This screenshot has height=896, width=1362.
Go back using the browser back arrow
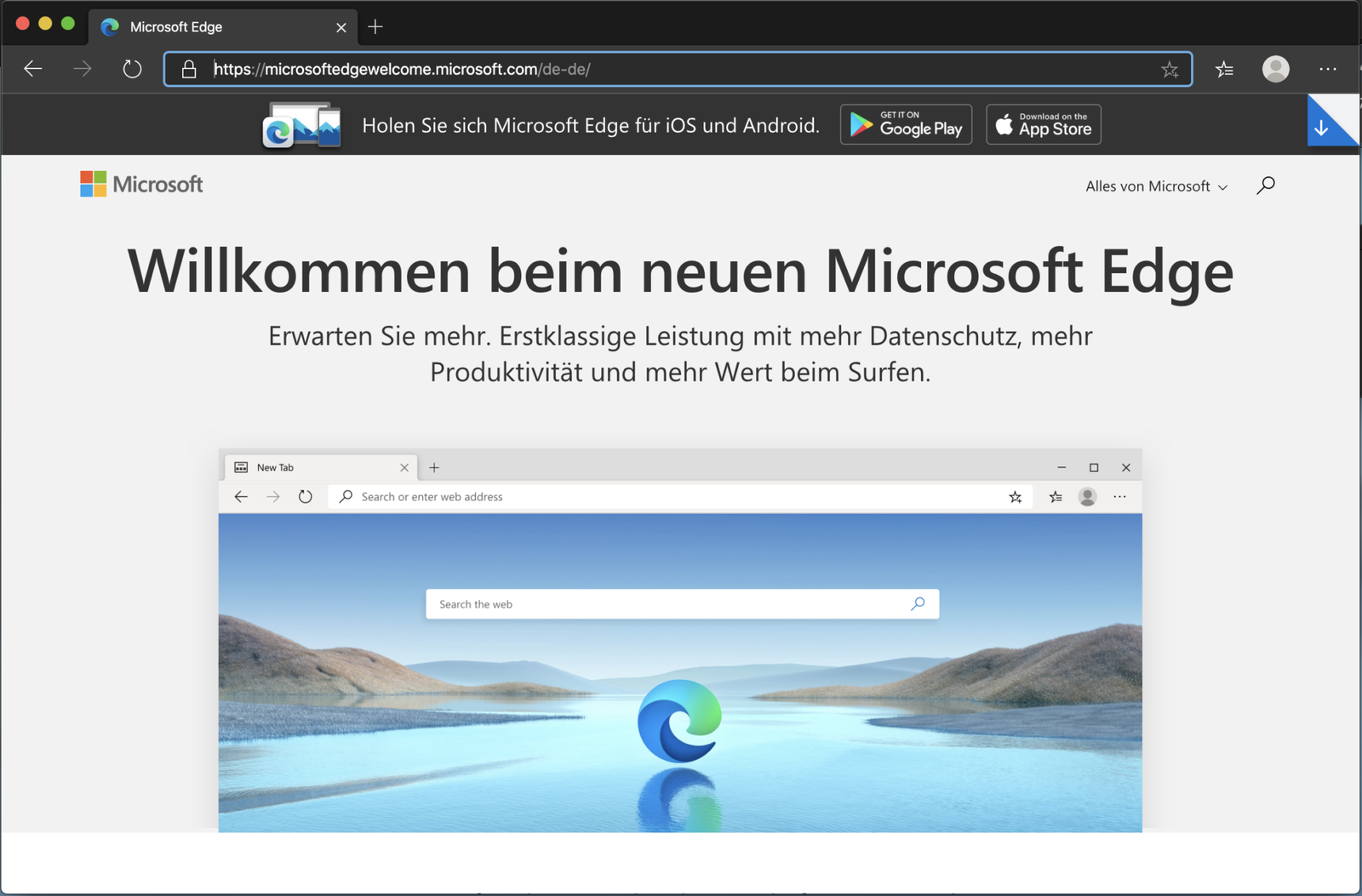coord(33,69)
